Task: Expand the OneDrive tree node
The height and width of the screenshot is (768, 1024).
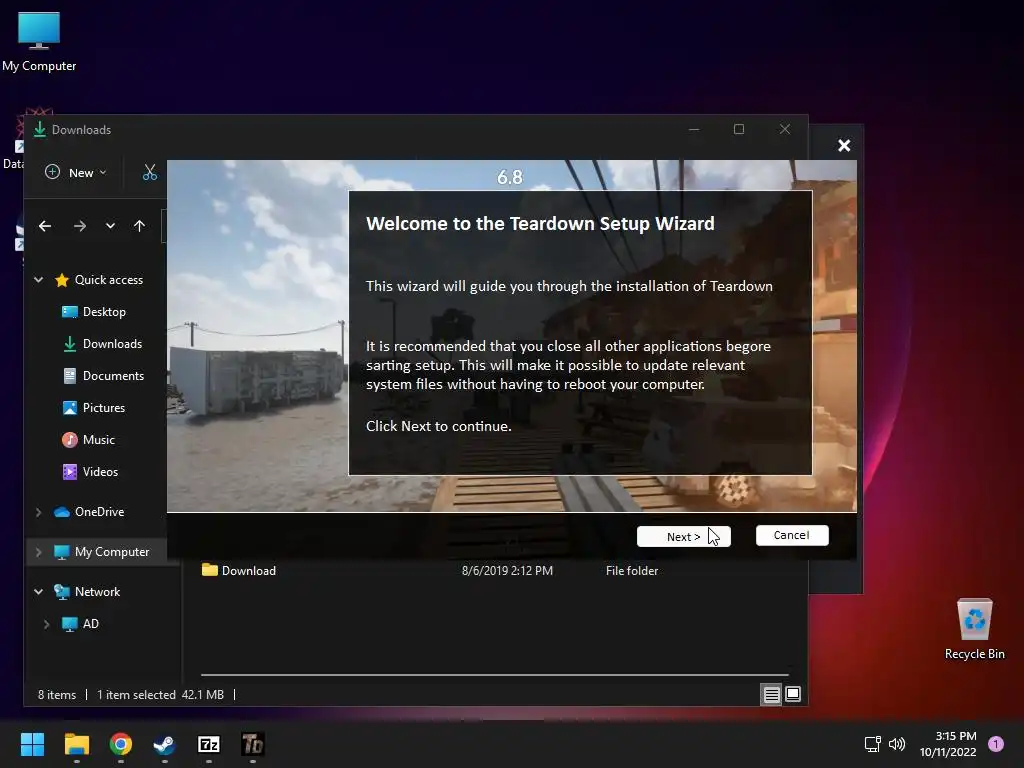Action: (x=39, y=512)
